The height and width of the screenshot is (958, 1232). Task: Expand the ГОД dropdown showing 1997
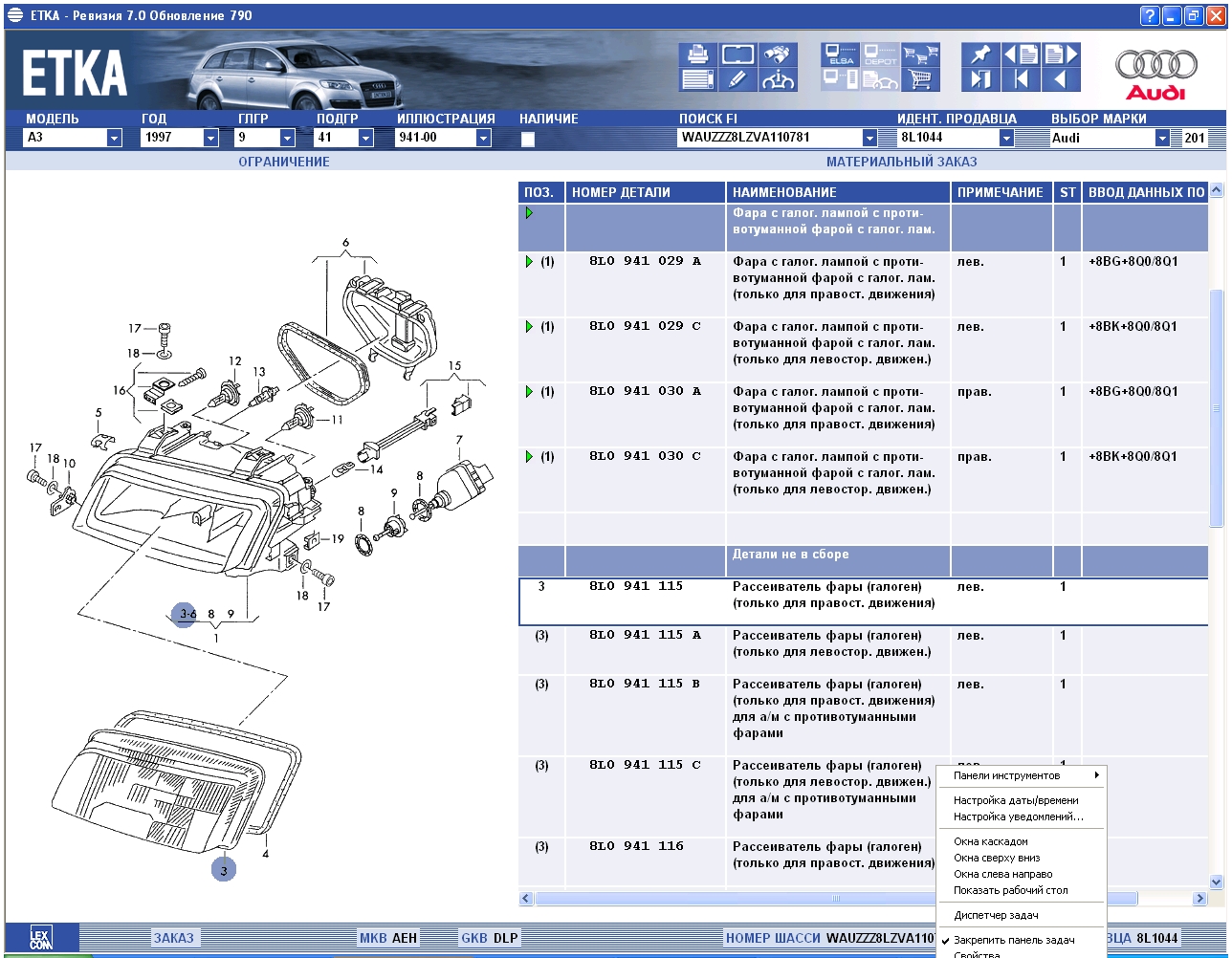coord(210,139)
